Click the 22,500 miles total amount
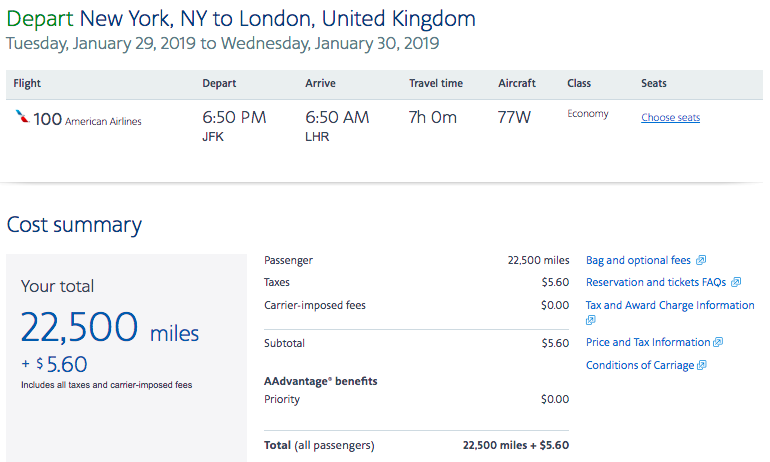The image size is (770, 462). [x=110, y=327]
